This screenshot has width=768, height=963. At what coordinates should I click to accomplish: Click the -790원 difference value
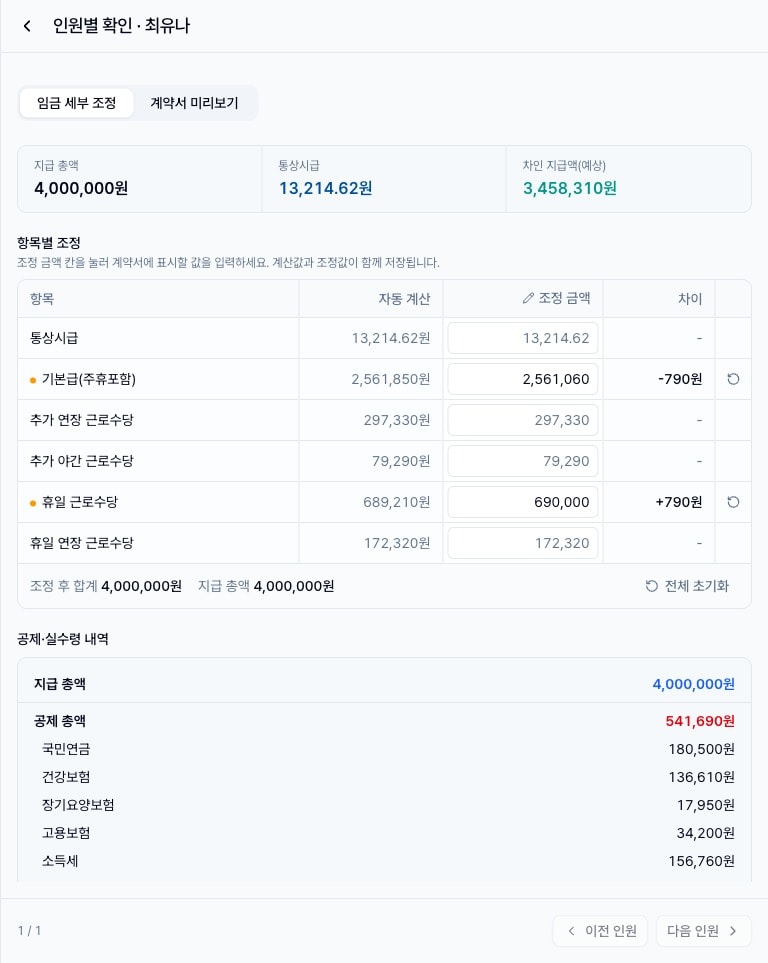(x=680, y=379)
